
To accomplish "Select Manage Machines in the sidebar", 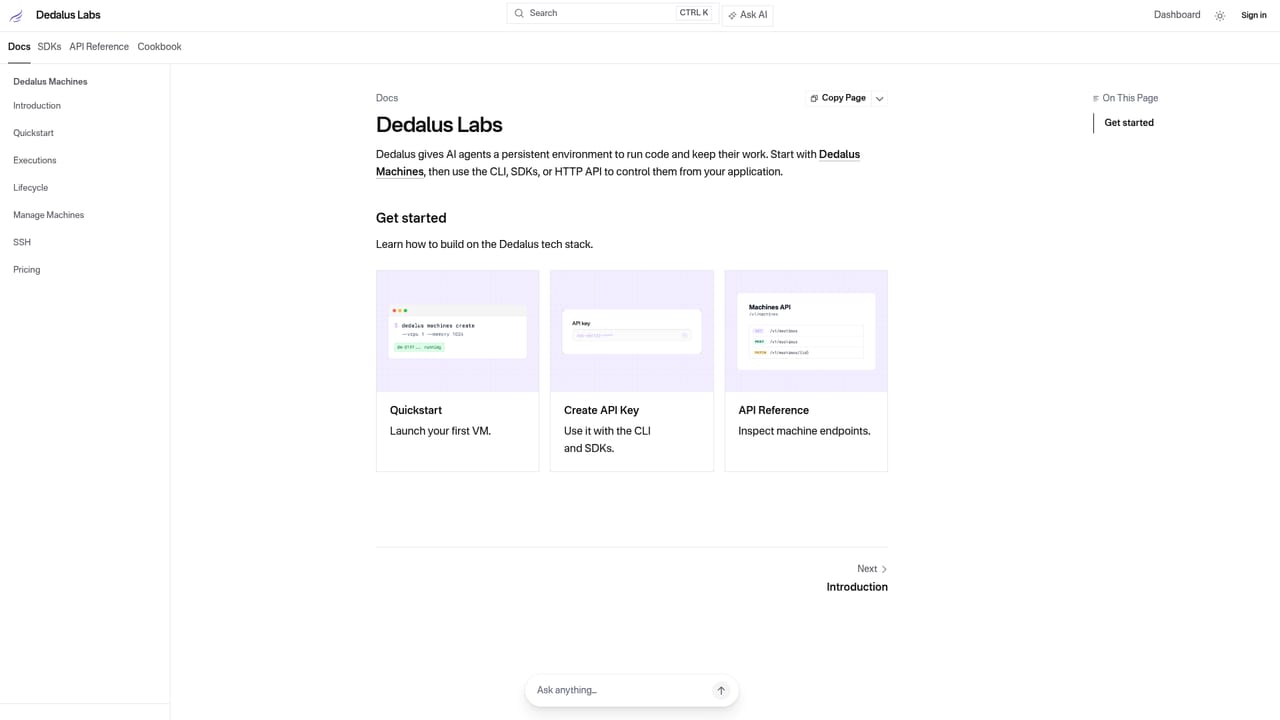I will pos(48,215).
